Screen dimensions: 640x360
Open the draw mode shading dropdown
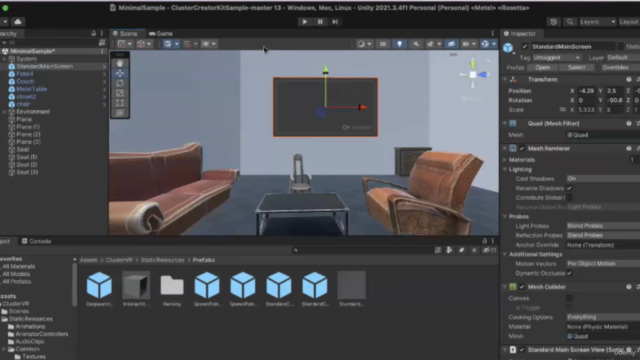point(364,44)
